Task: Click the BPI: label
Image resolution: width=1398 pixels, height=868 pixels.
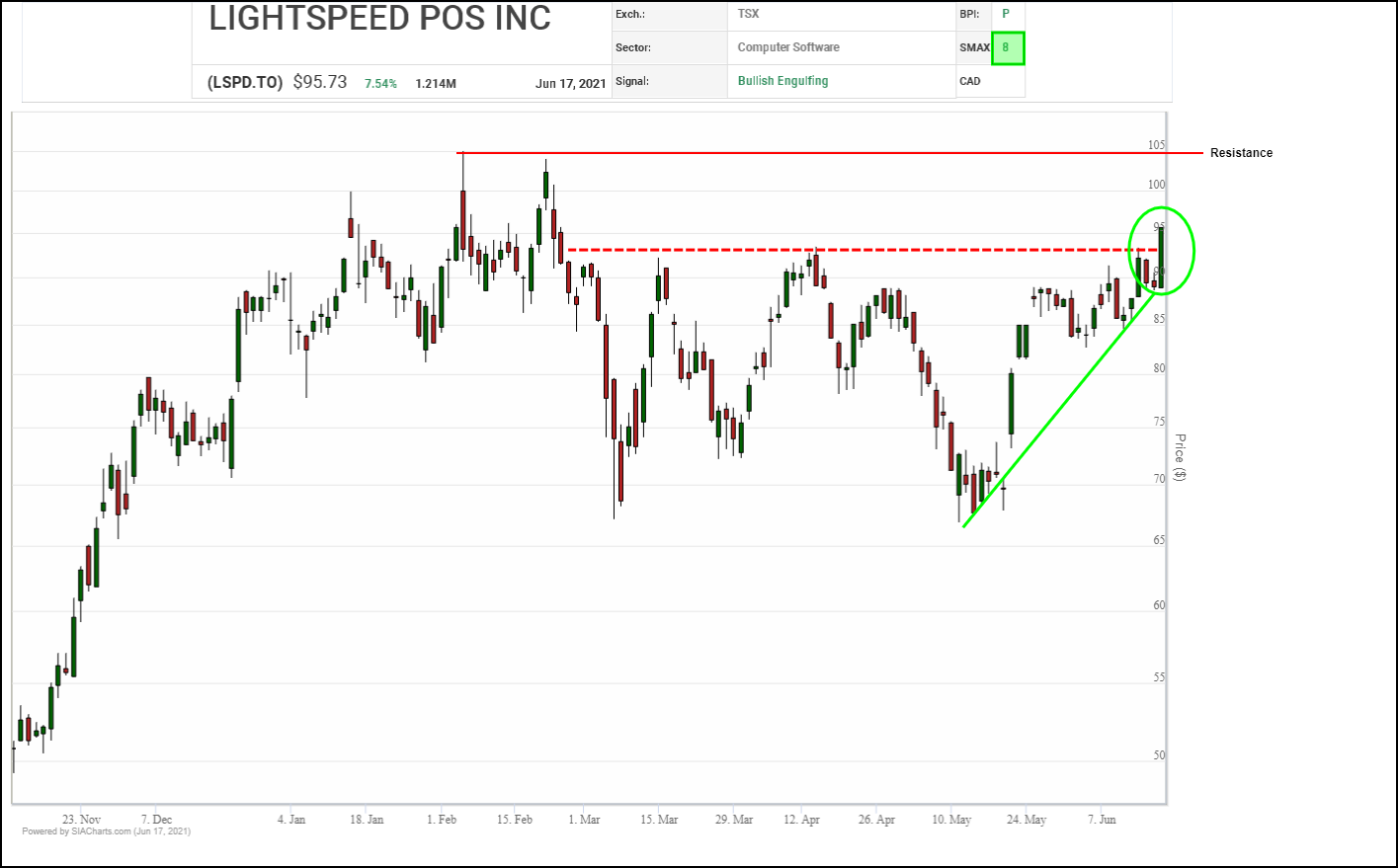Action: tap(969, 14)
